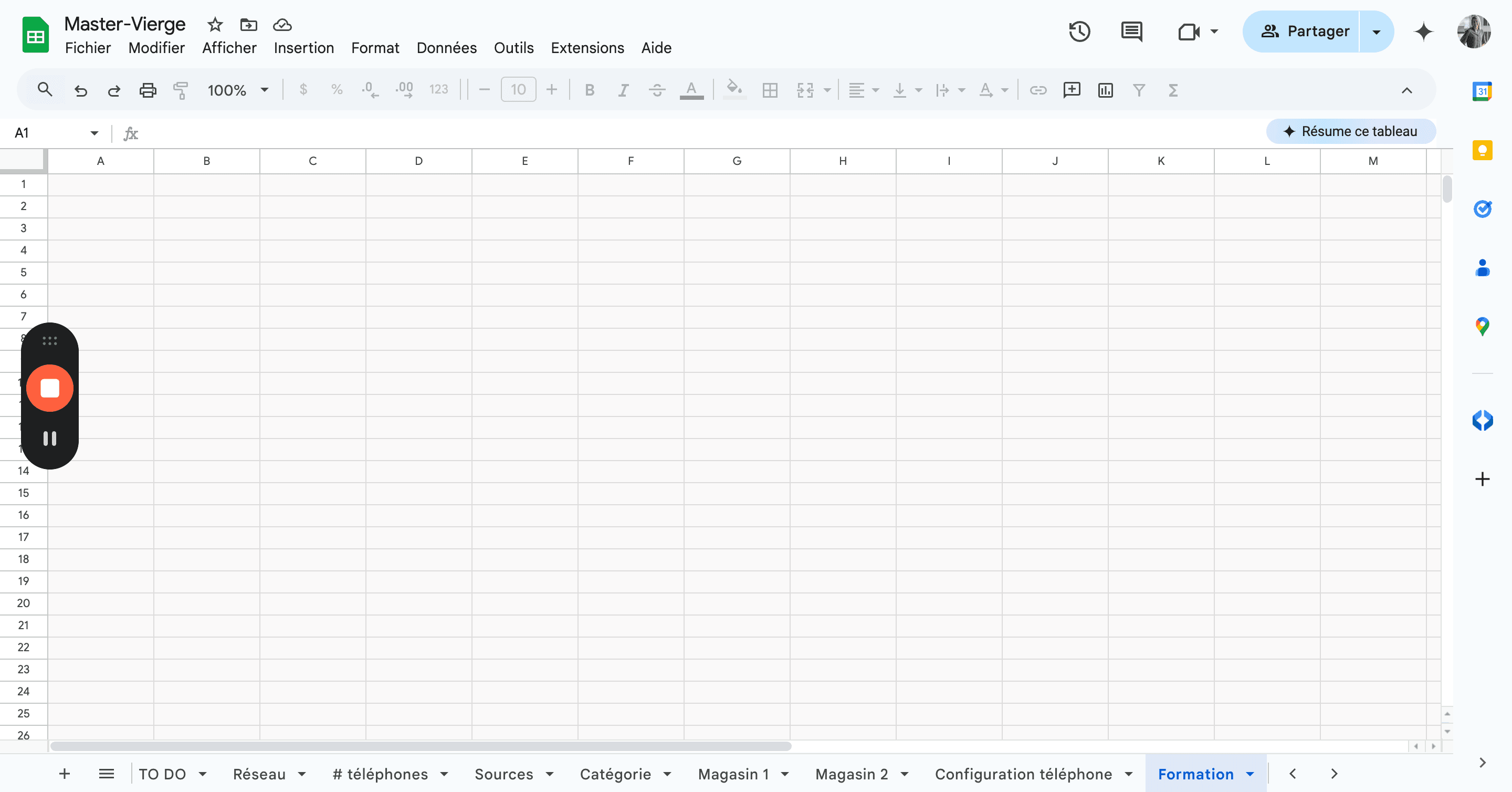Create a filter with funnel icon
The height and width of the screenshot is (792, 1512).
pyautogui.click(x=1139, y=90)
